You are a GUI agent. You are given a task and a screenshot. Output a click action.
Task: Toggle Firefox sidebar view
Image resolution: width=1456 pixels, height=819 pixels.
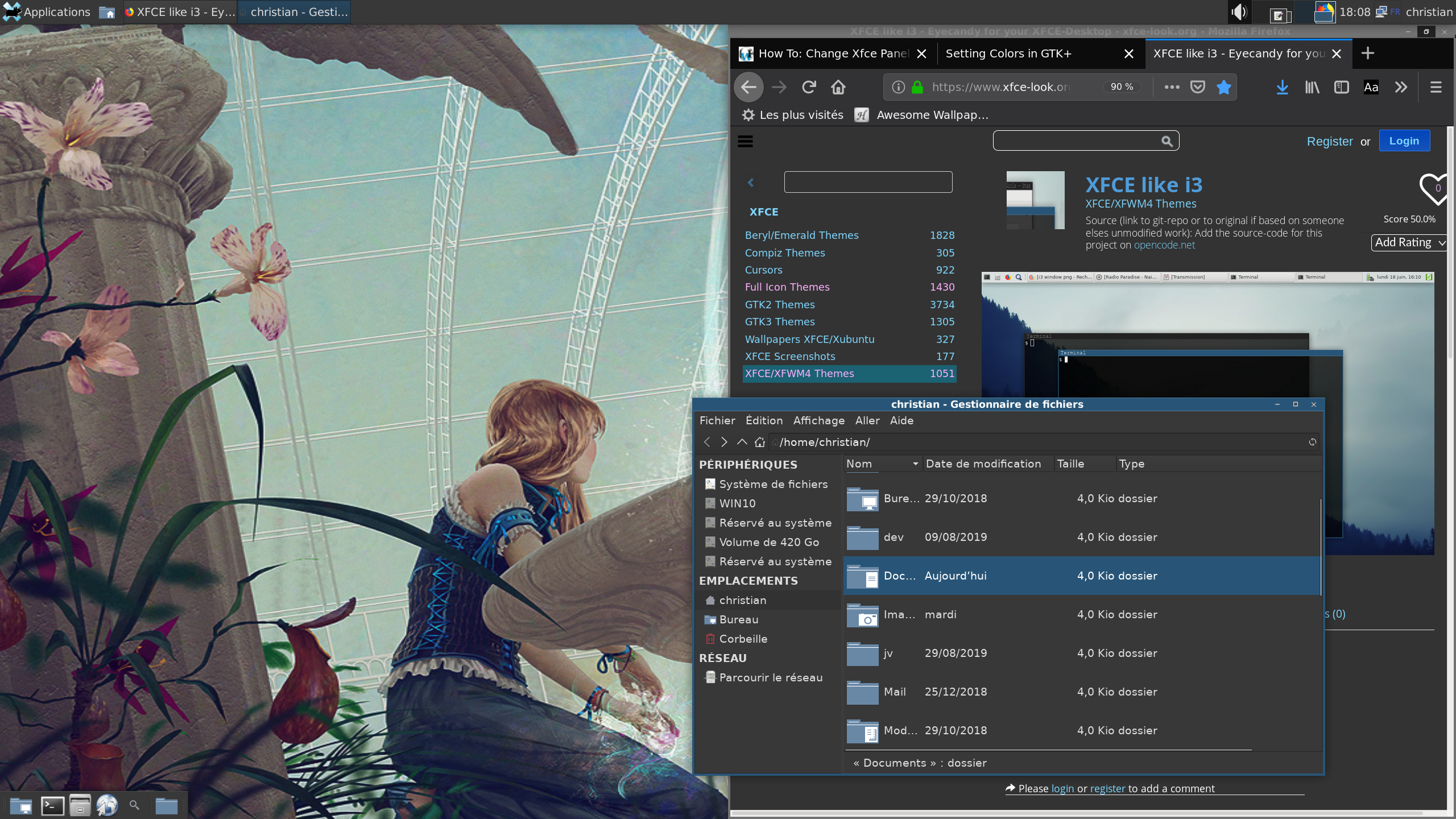[1342, 87]
